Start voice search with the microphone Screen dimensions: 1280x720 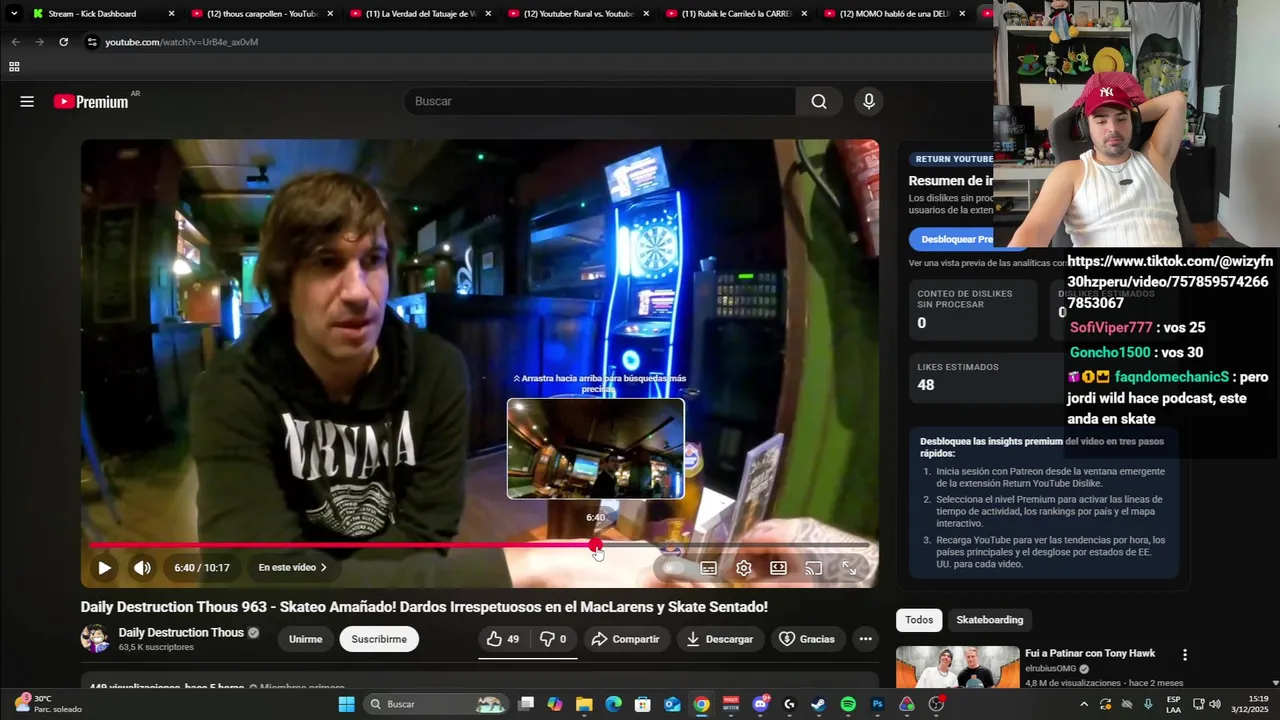tap(868, 101)
